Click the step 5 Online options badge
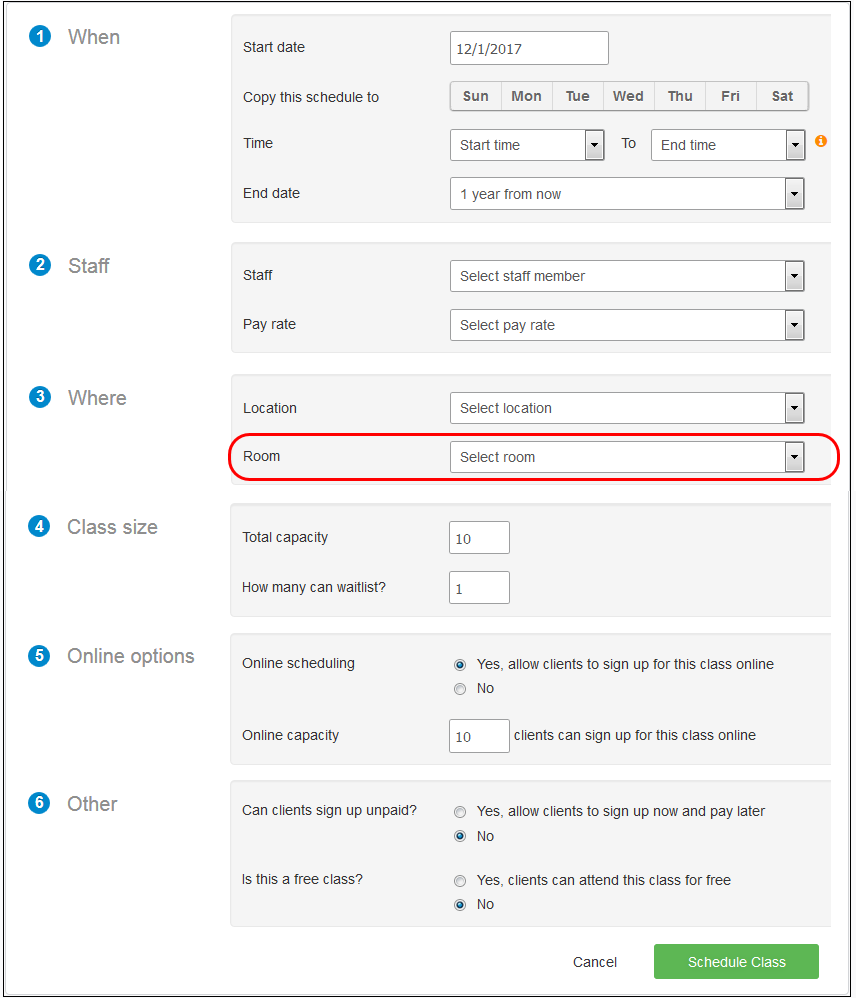The height and width of the screenshot is (998, 856). click(39, 655)
